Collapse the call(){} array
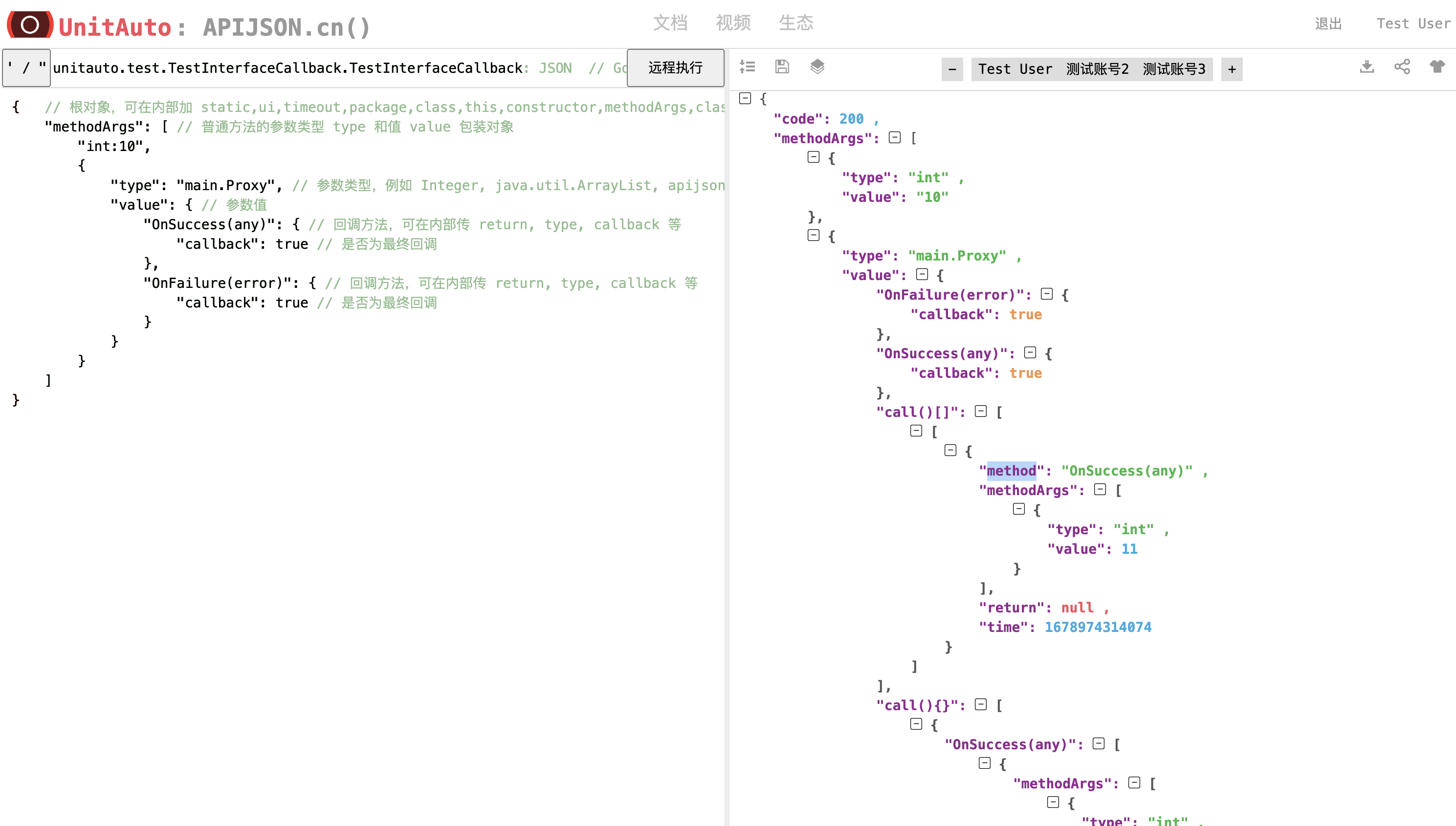The width and height of the screenshot is (1456, 826). [x=981, y=705]
